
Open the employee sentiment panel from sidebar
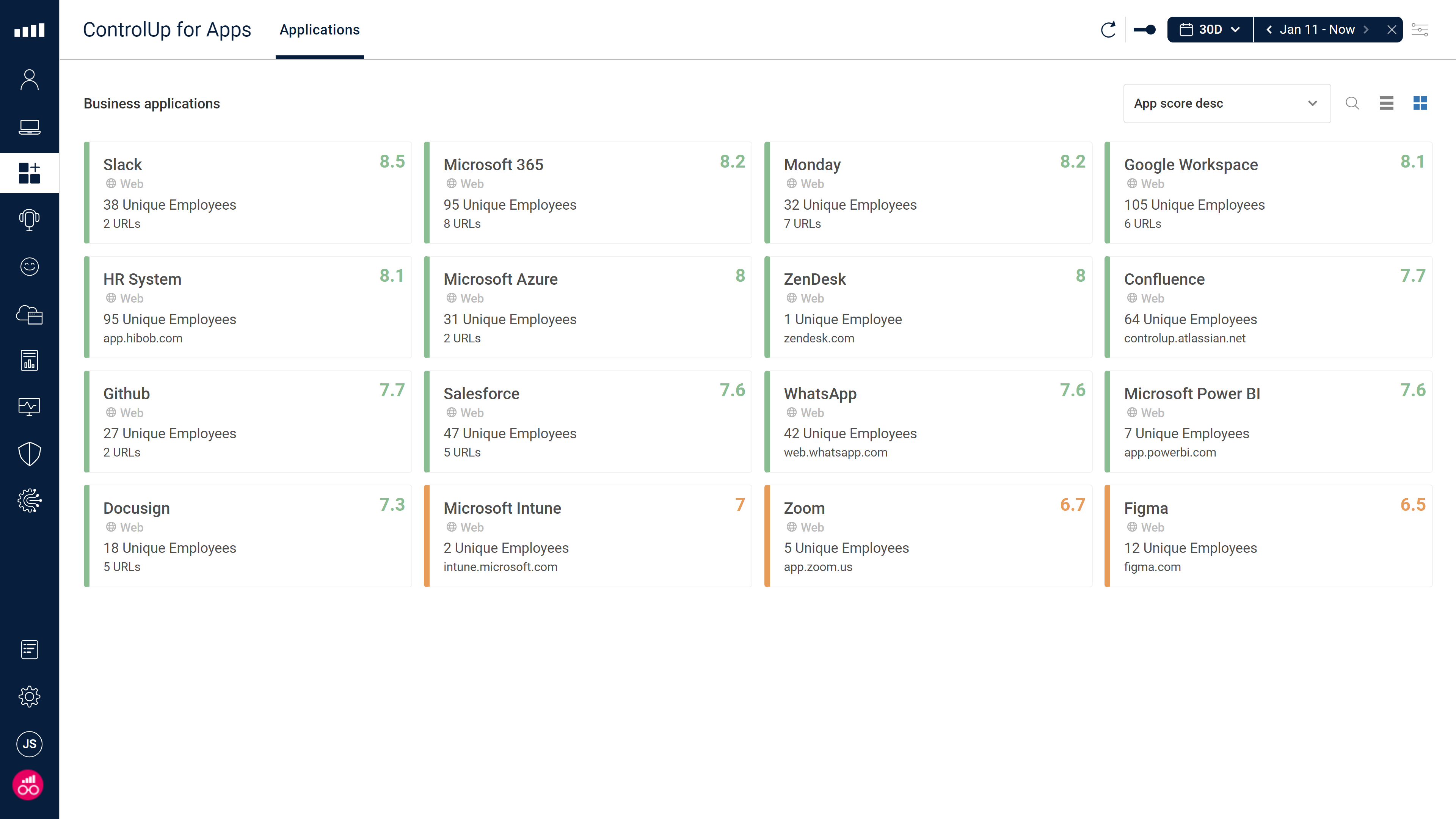(30, 266)
